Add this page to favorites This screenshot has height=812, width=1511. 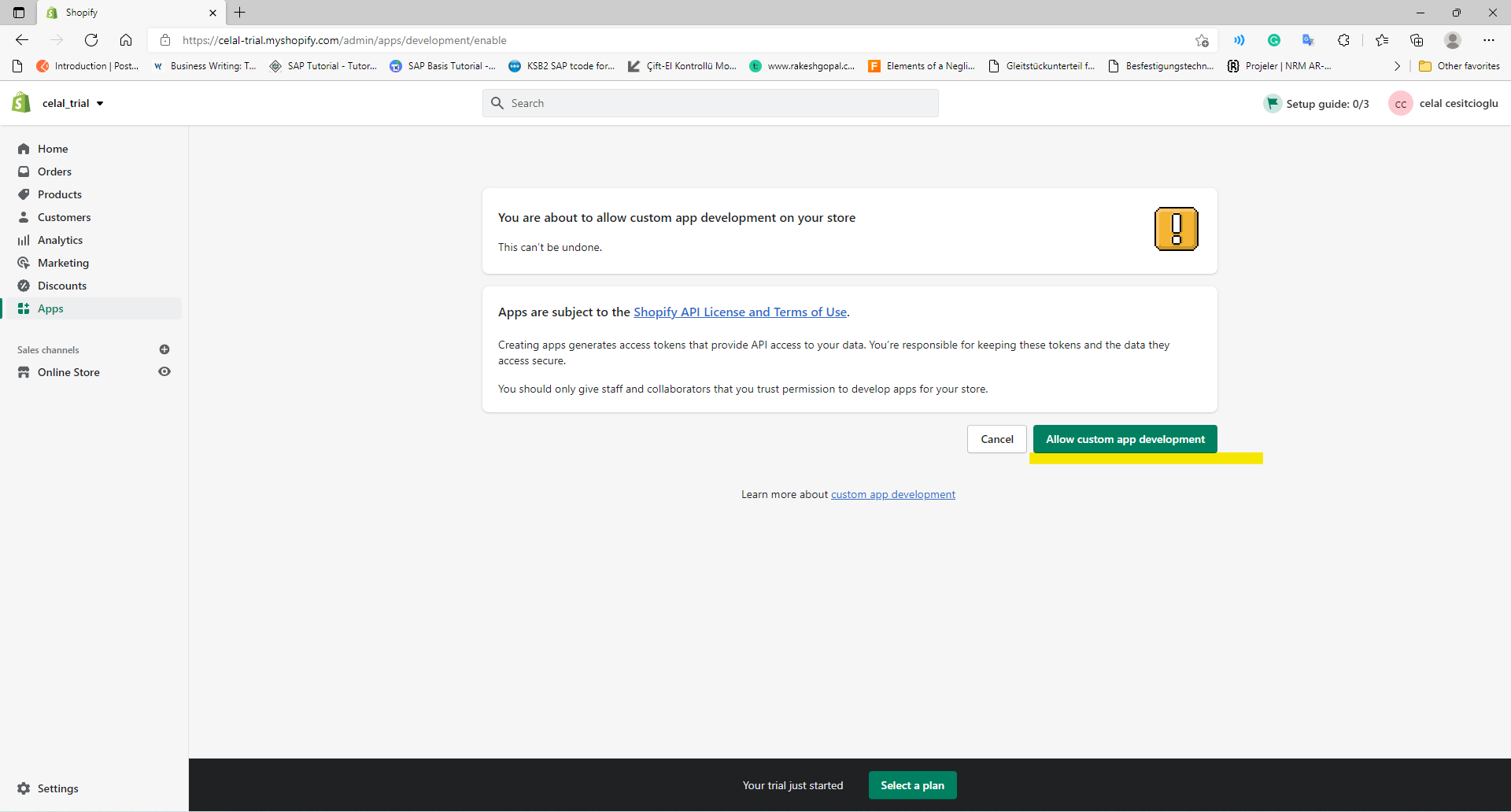coord(1202,40)
